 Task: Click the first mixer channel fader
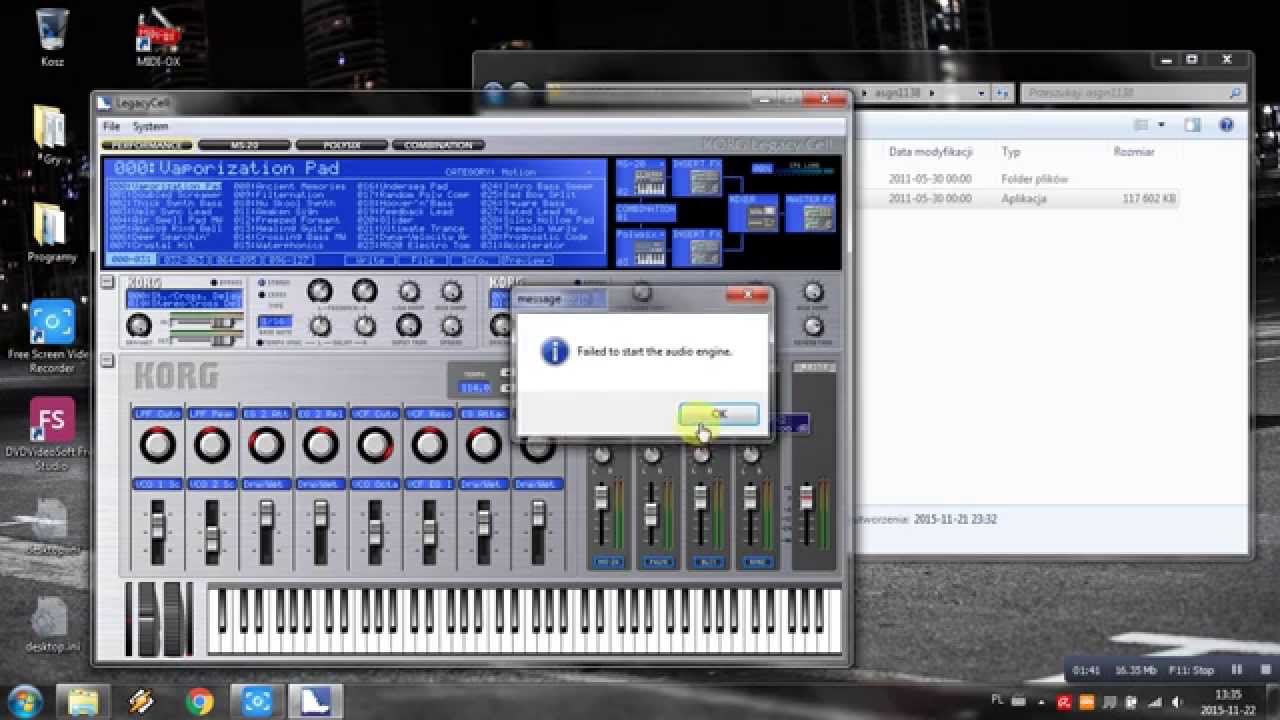602,498
